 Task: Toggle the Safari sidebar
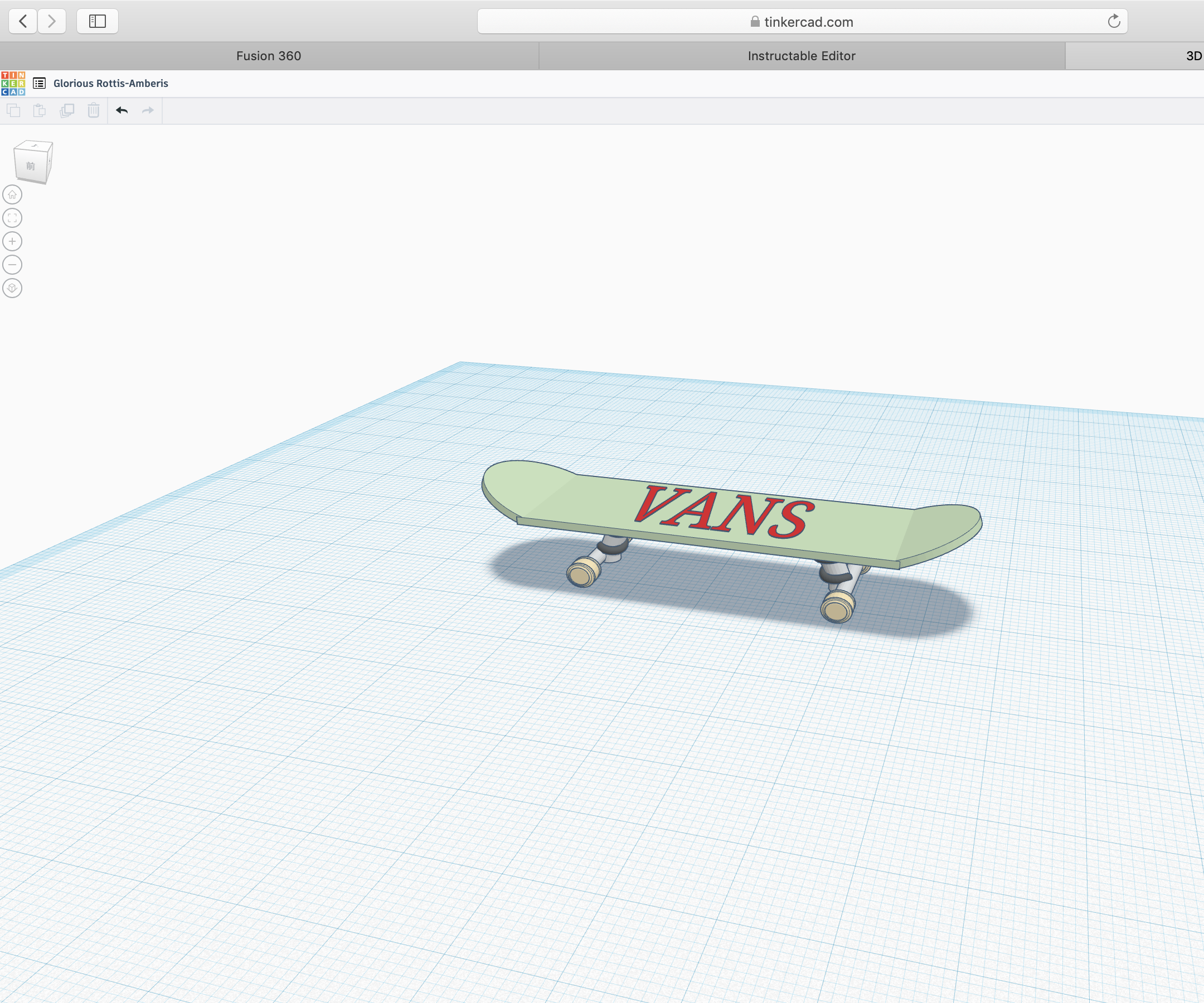coord(97,21)
